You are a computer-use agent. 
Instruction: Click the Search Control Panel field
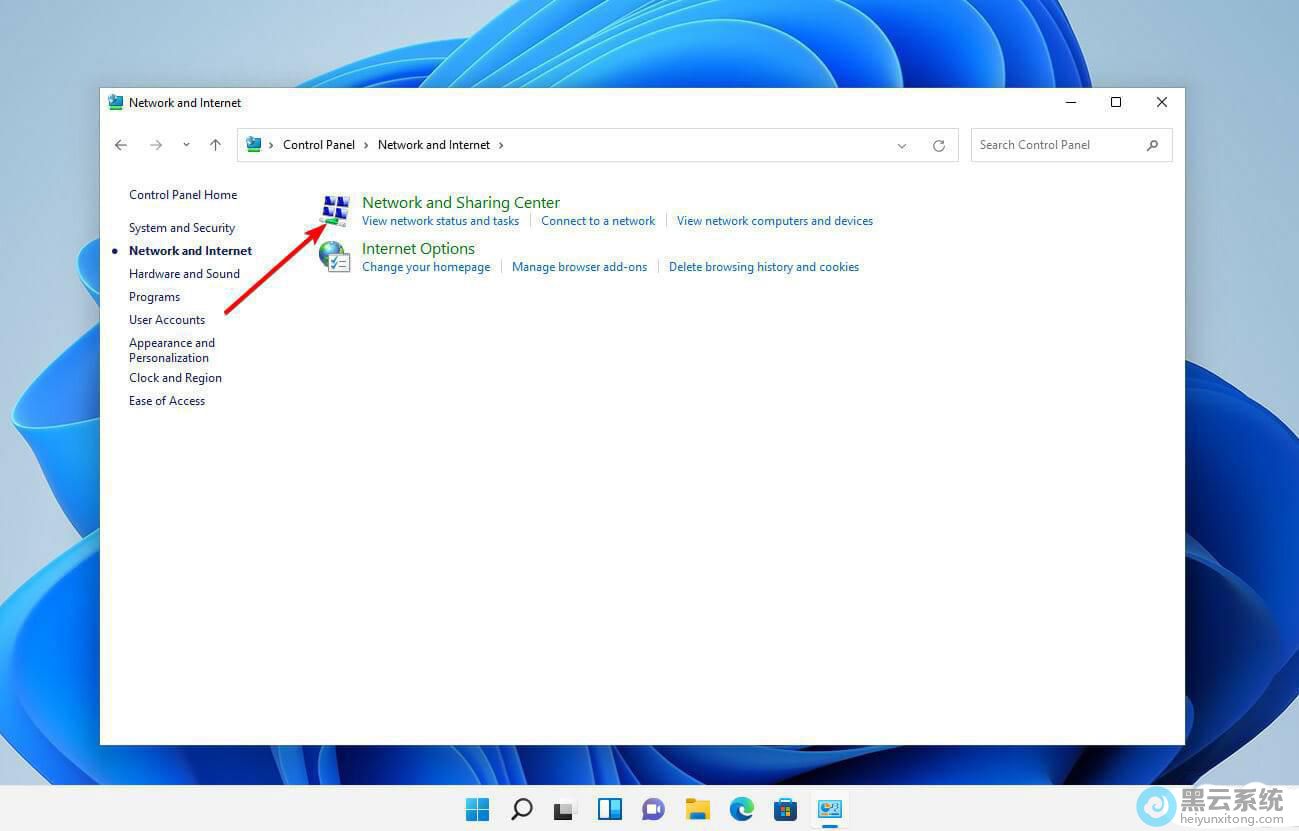(x=1058, y=145)
